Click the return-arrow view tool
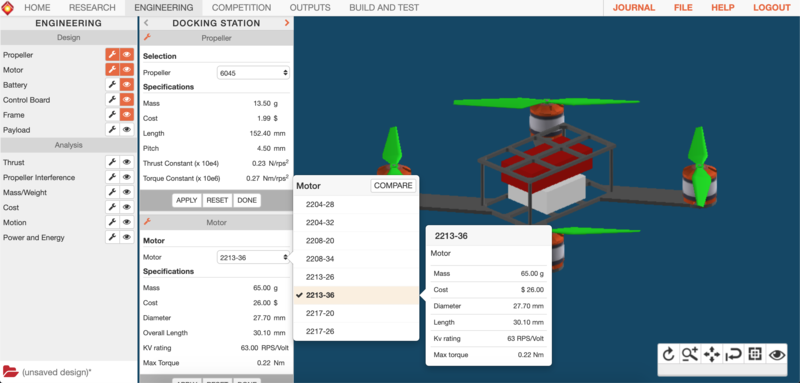The height and width of the screenshot is (383, 800). (733, 354)
